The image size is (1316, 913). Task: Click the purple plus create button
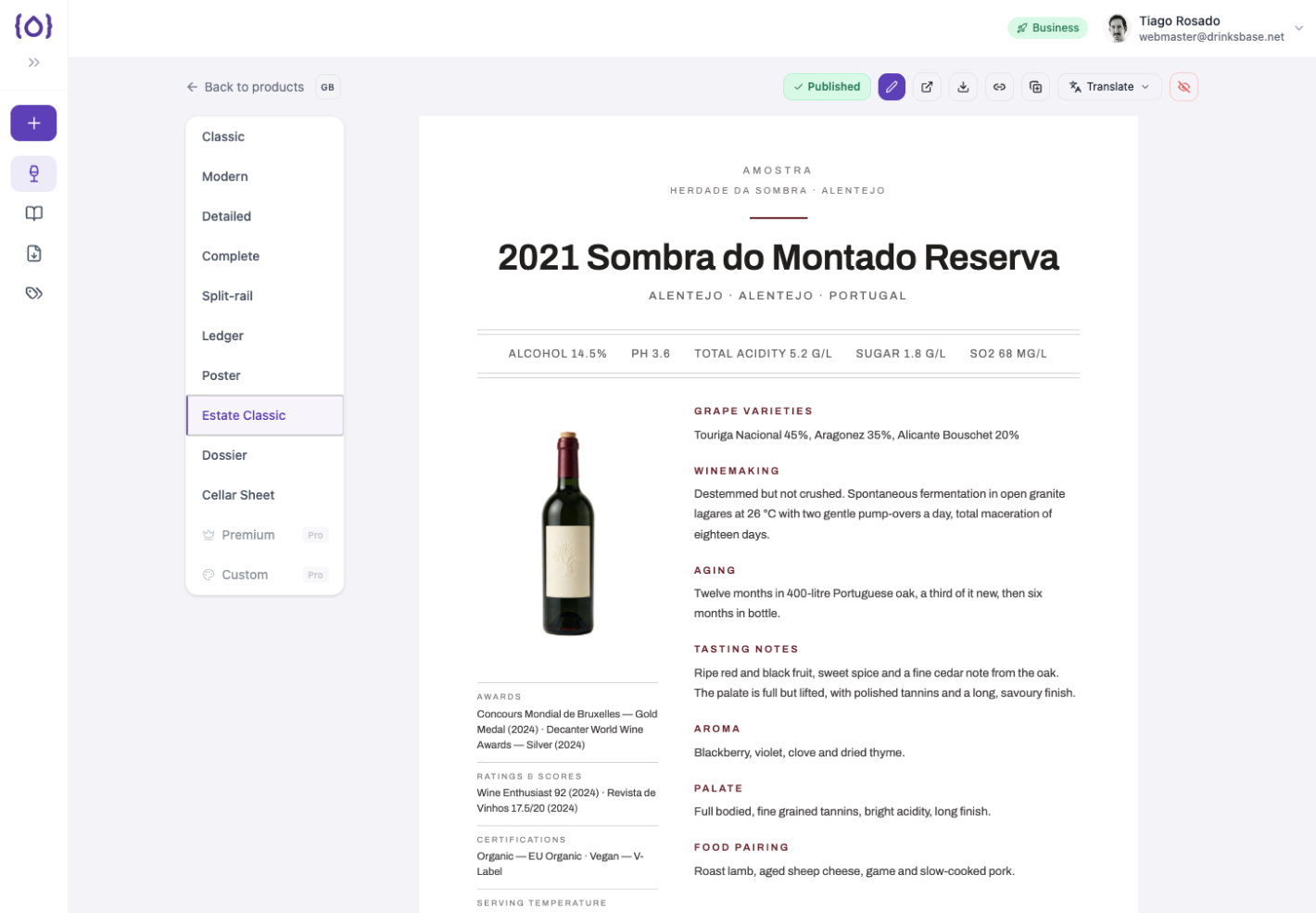[33, 123]
